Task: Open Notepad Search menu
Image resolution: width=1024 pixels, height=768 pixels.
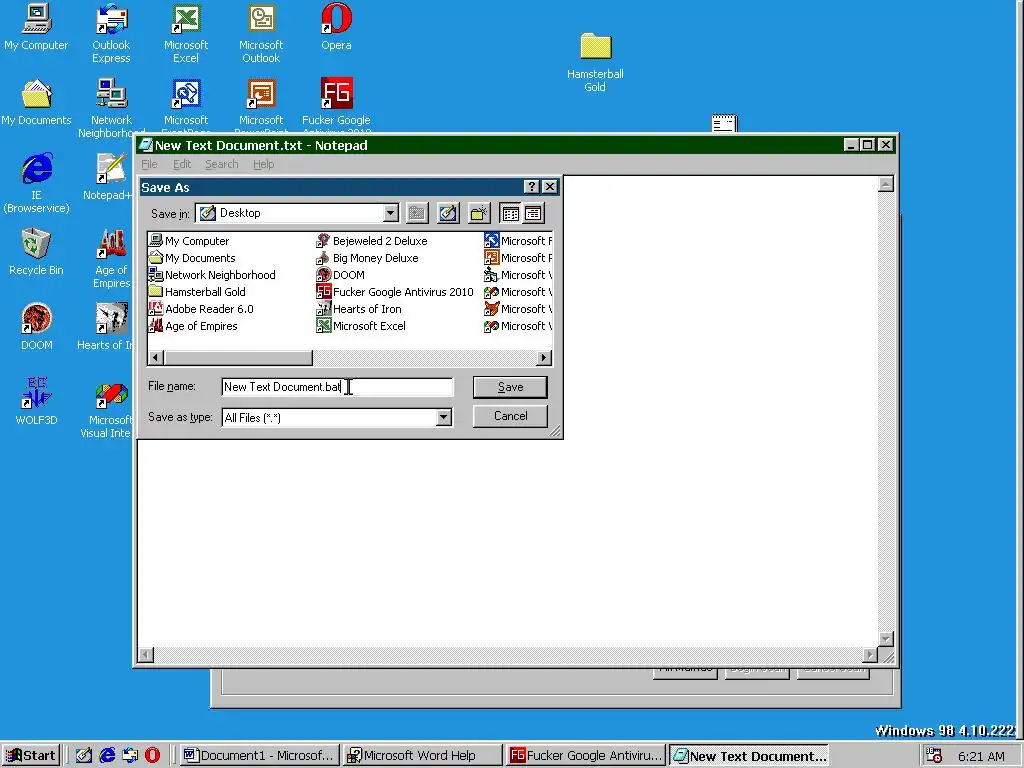Action: click(221, 164)
